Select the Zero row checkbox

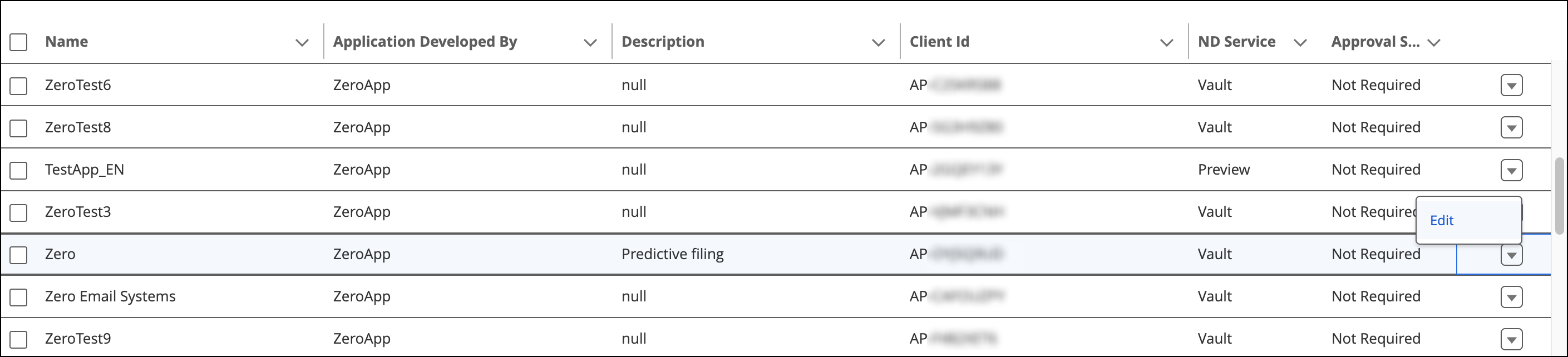(18, 255)
